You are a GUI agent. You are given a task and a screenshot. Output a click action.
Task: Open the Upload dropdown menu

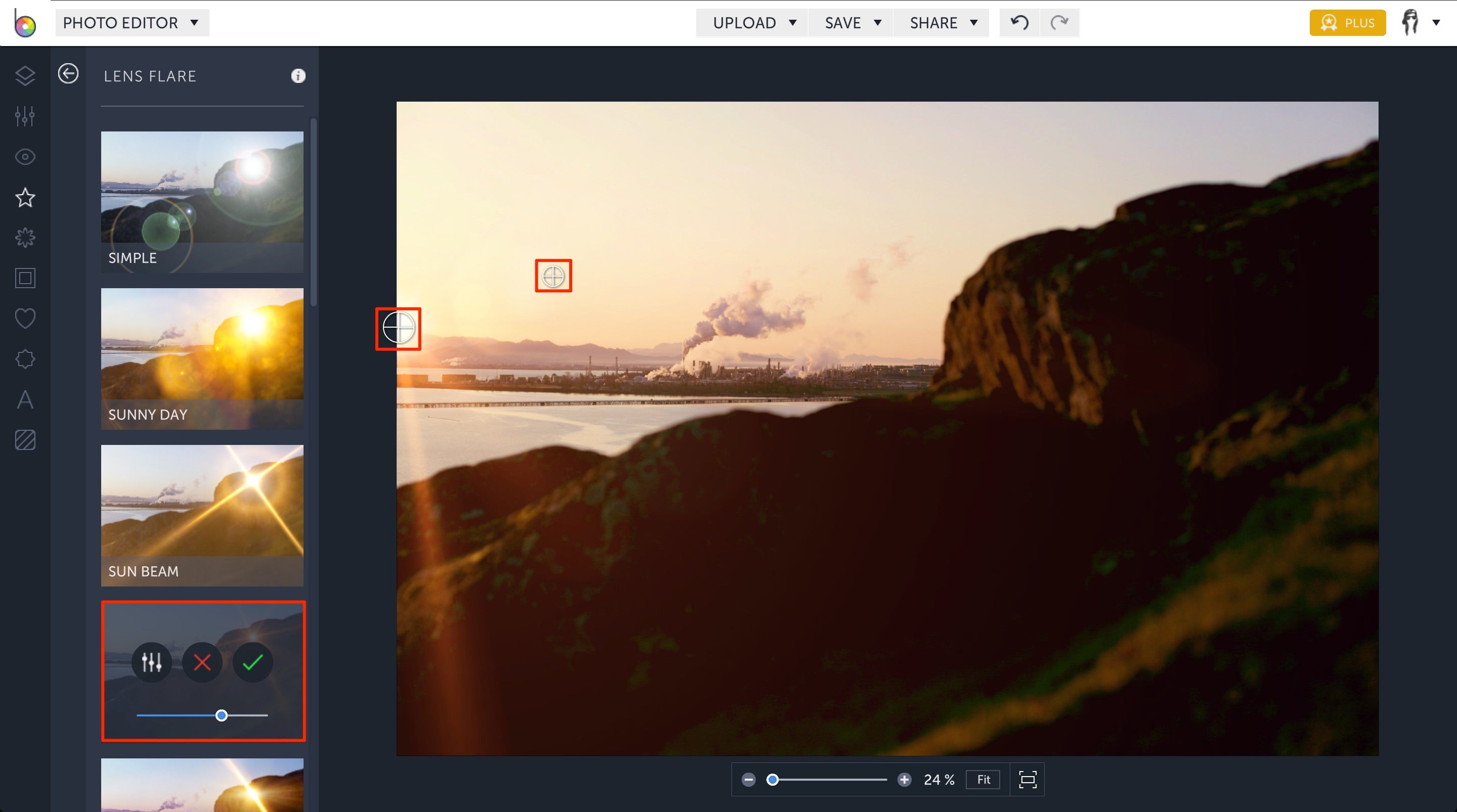tap(753, 23)
